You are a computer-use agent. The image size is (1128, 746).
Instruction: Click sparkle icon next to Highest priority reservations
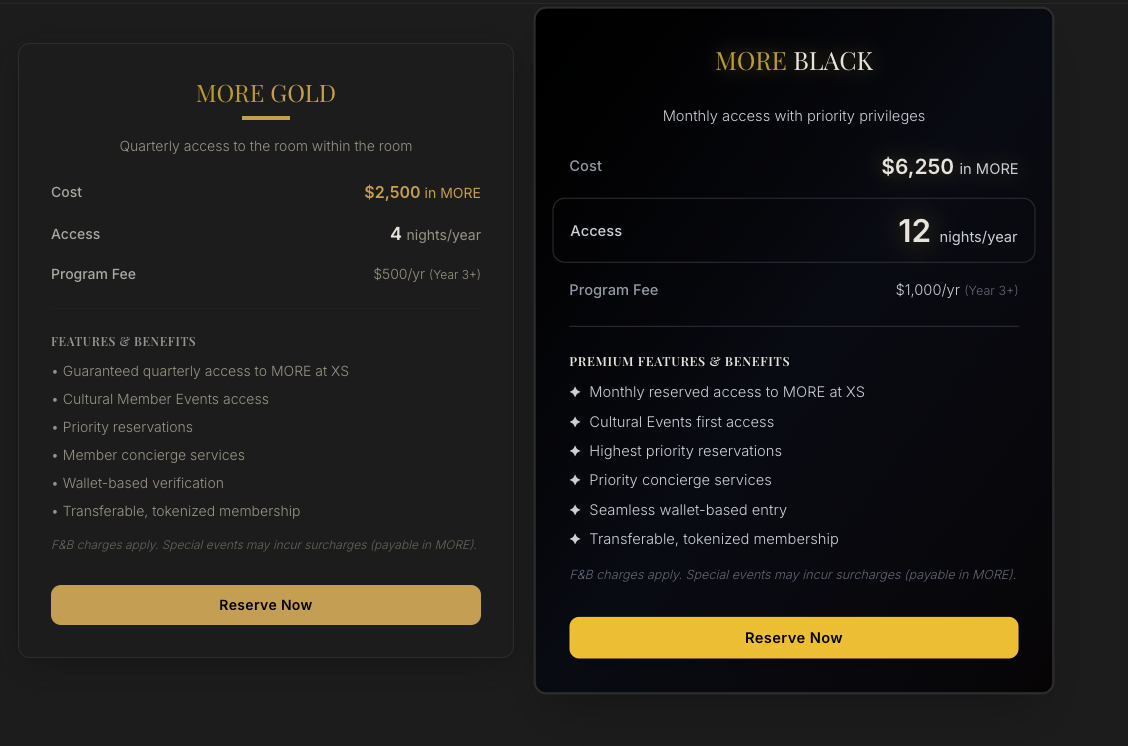(575, 451)
